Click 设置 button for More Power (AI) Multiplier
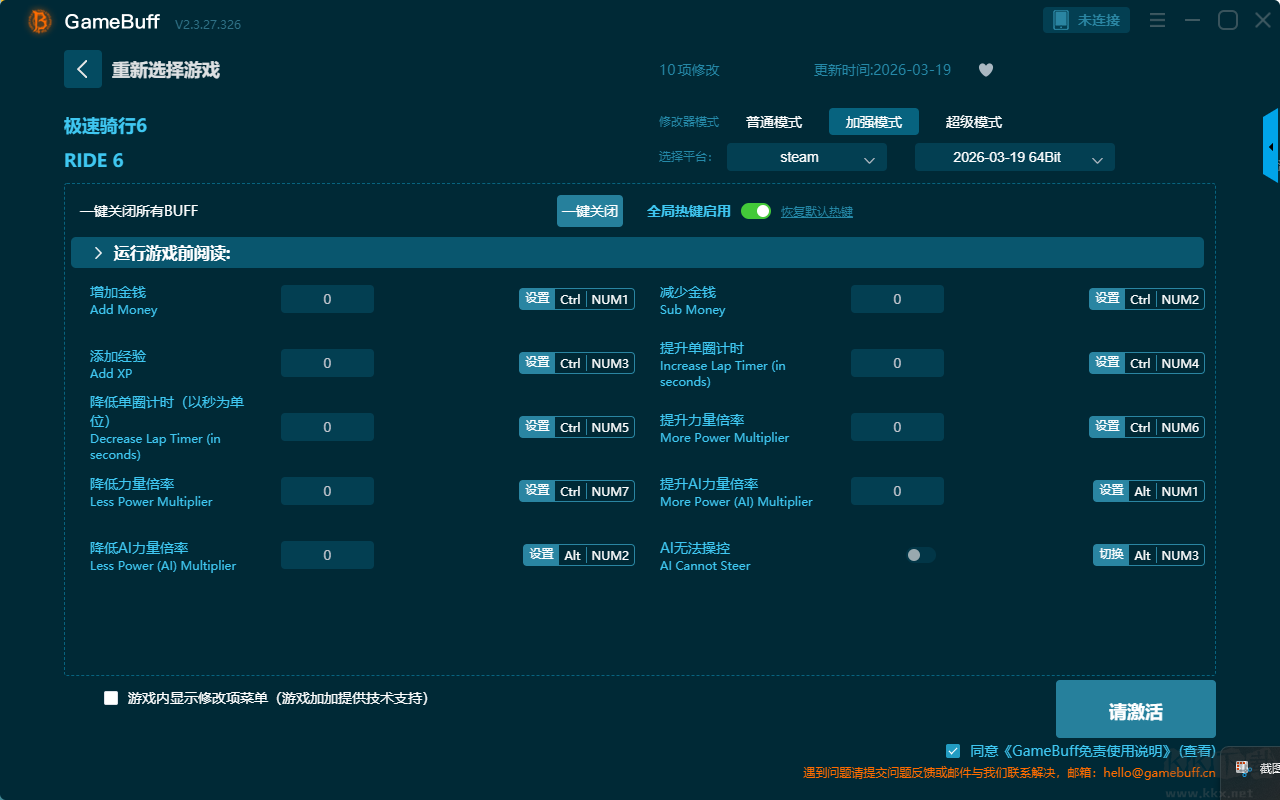This screenshot has height=800, width=1280. (1112, 491)
